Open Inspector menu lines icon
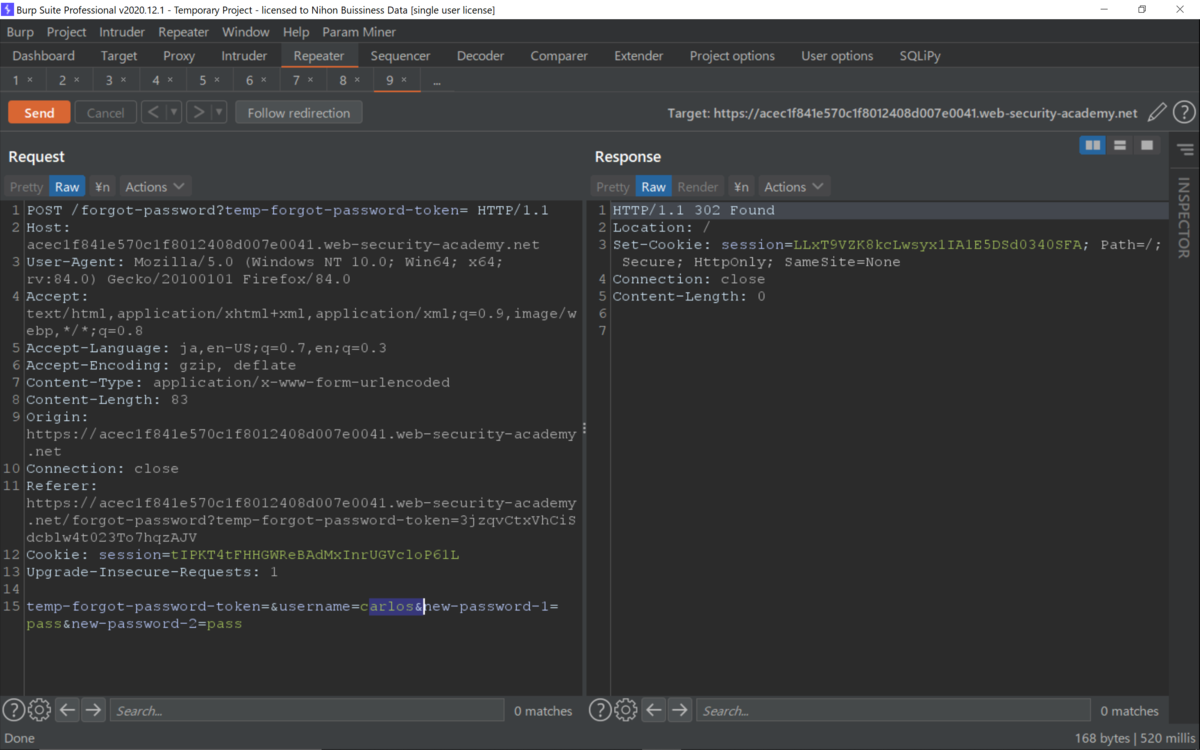Viewport: 1200px width, 750px height. pos(1185,150)
